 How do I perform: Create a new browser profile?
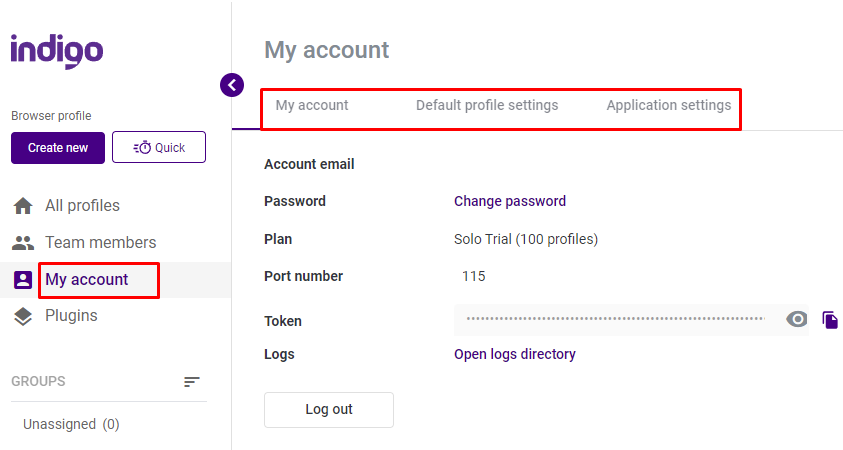58,148
